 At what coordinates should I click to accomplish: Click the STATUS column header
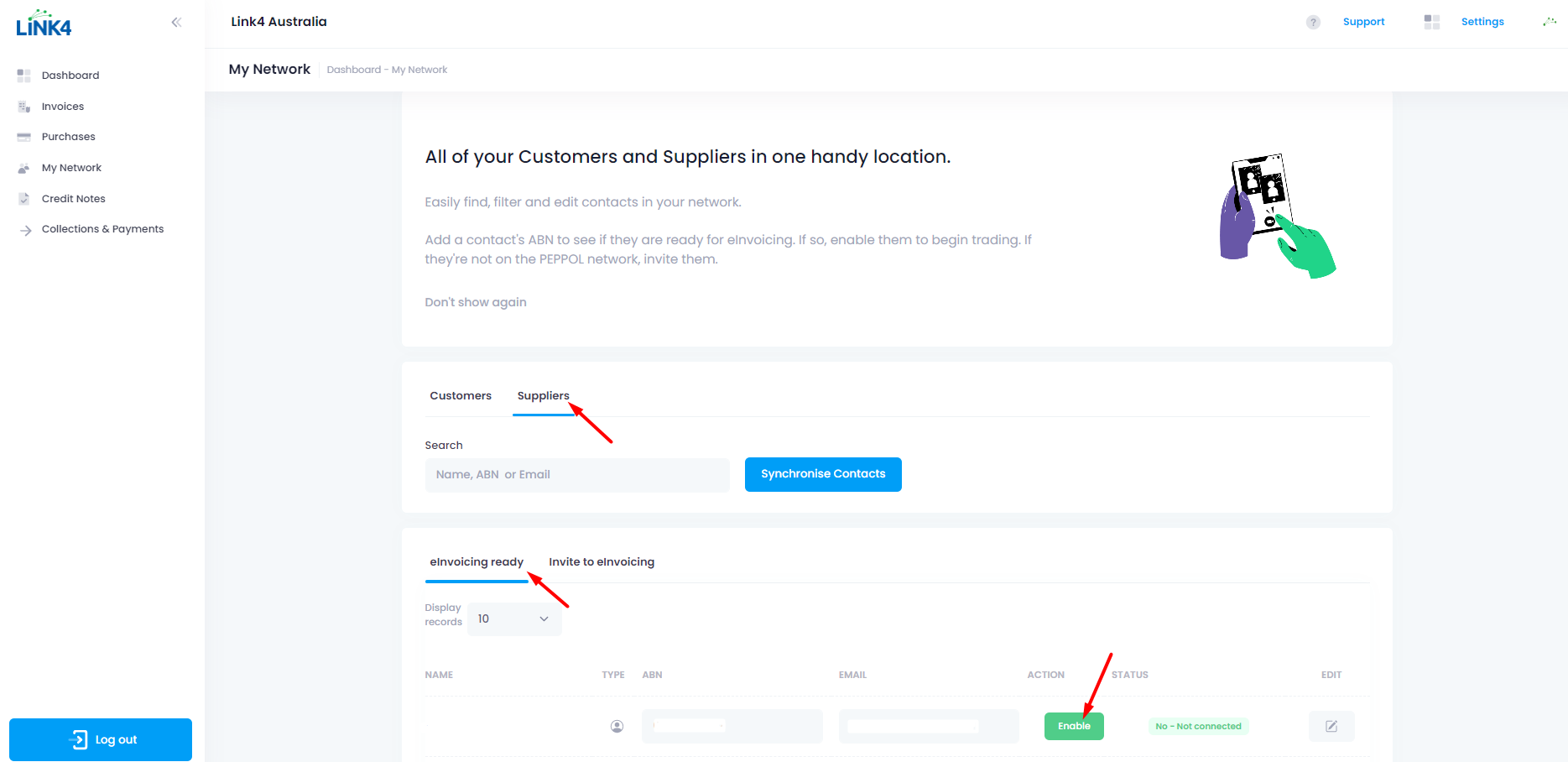pos(1130,675)
